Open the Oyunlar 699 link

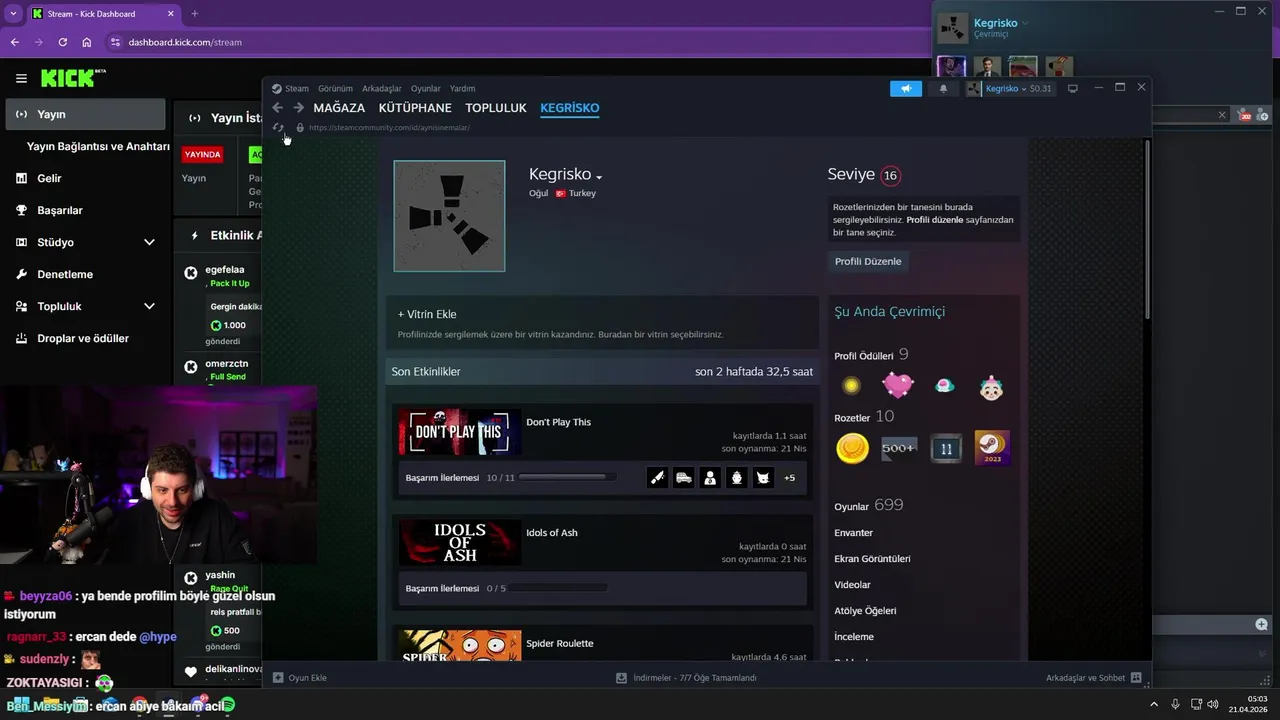(868, 506)
